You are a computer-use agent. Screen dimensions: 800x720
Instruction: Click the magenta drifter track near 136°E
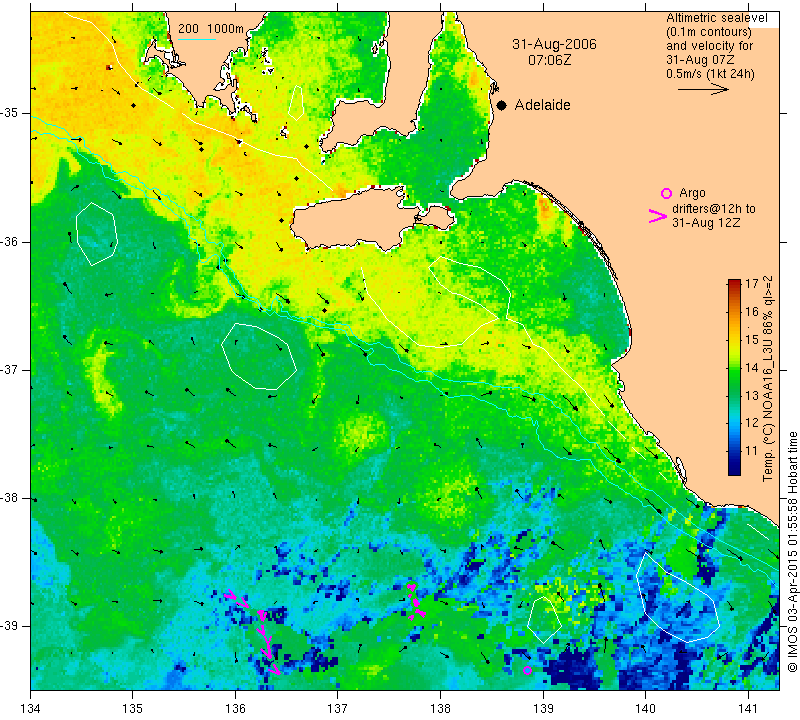pyautogui.click(x=253, y=632)
